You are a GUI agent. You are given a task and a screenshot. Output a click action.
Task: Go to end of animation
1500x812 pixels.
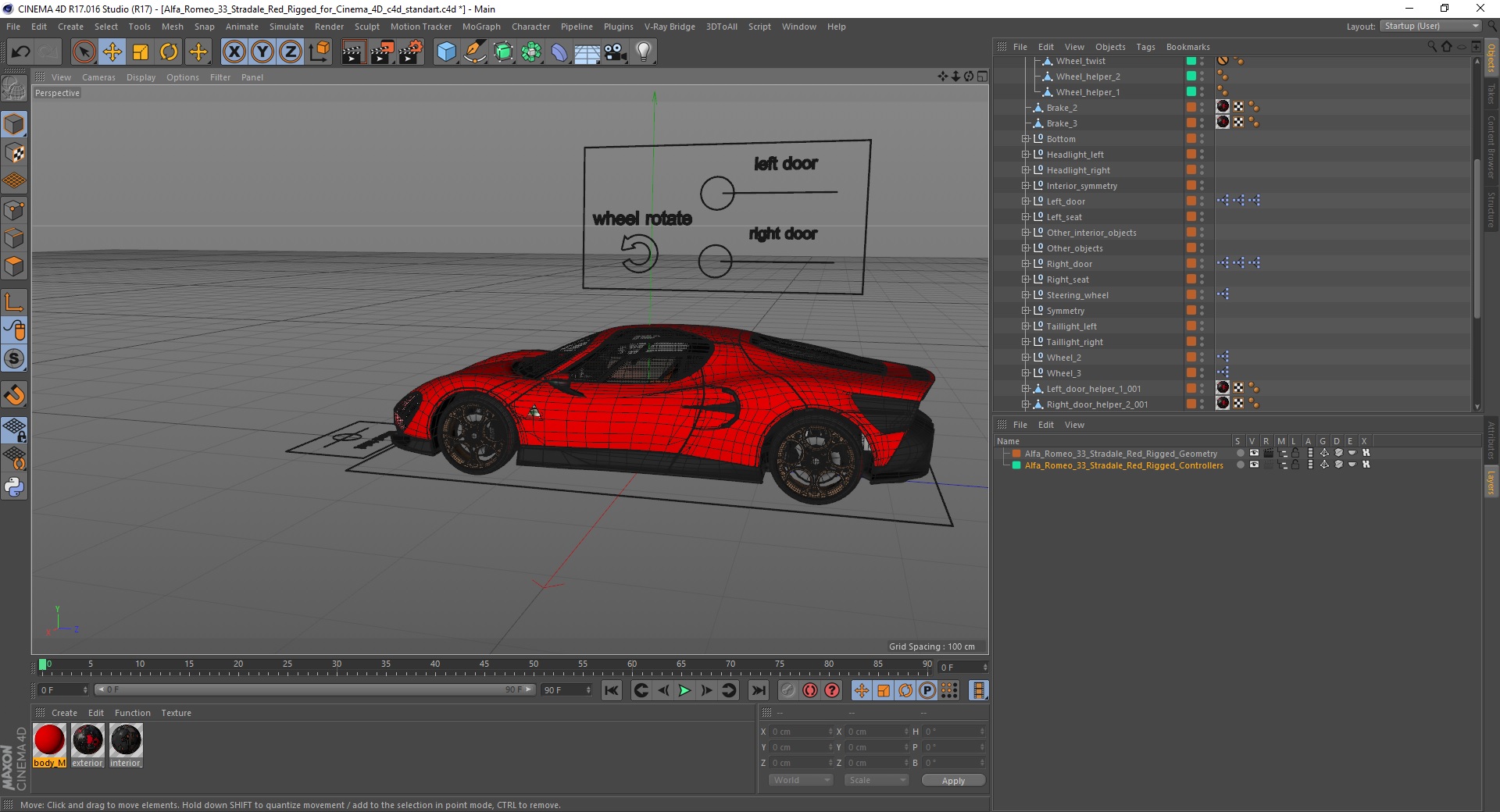pyautogui.click(x=758, y=690)
